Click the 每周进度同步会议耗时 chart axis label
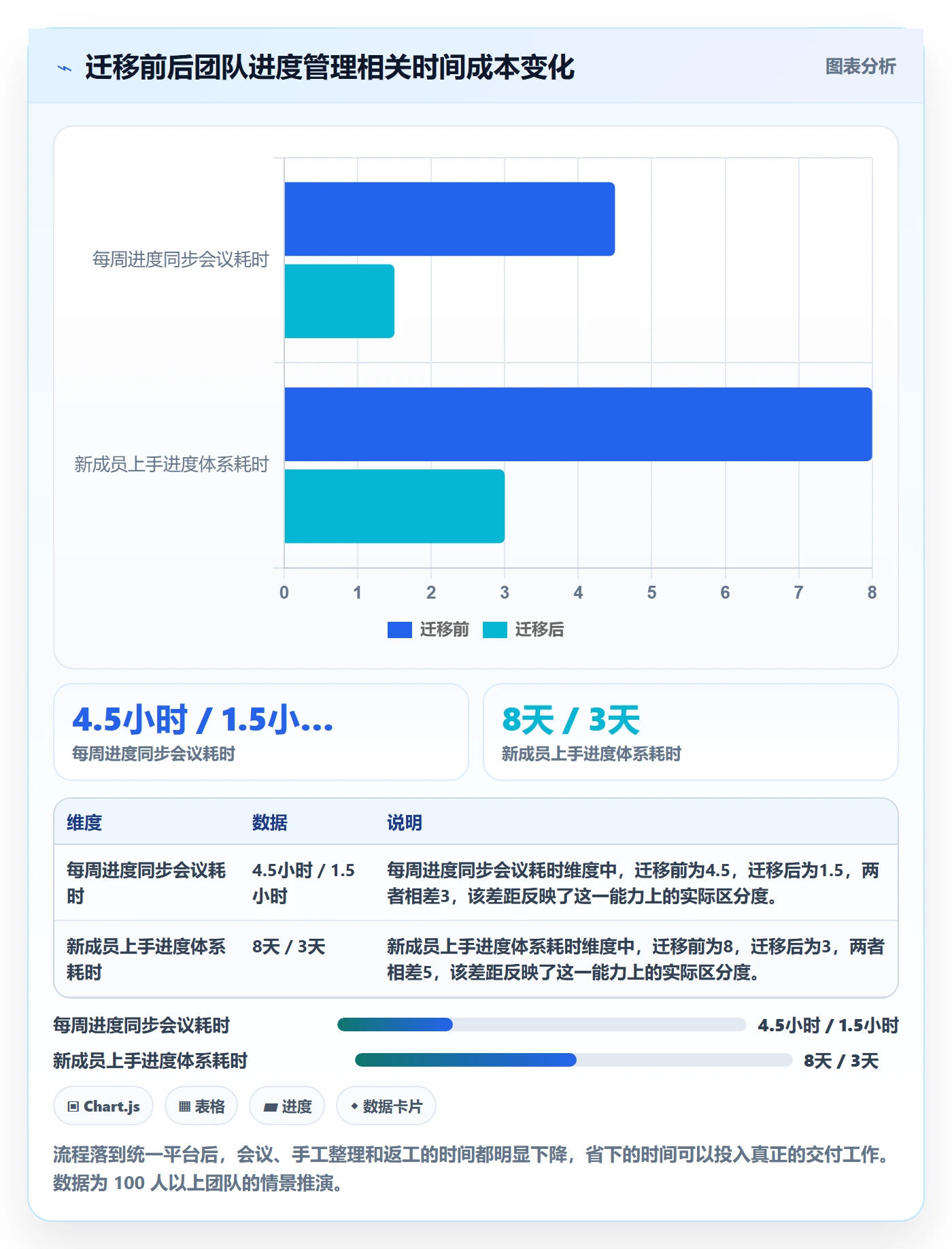This screenshot has height=1249, width=952. [180, 260]
